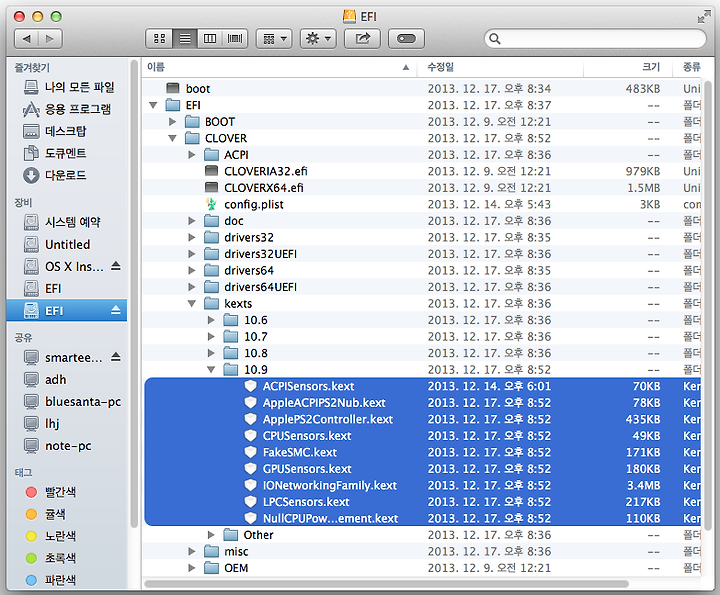Enter full screen with the corner arrows
This screenshot has width=720, height=595.
[x=704, y=17]
